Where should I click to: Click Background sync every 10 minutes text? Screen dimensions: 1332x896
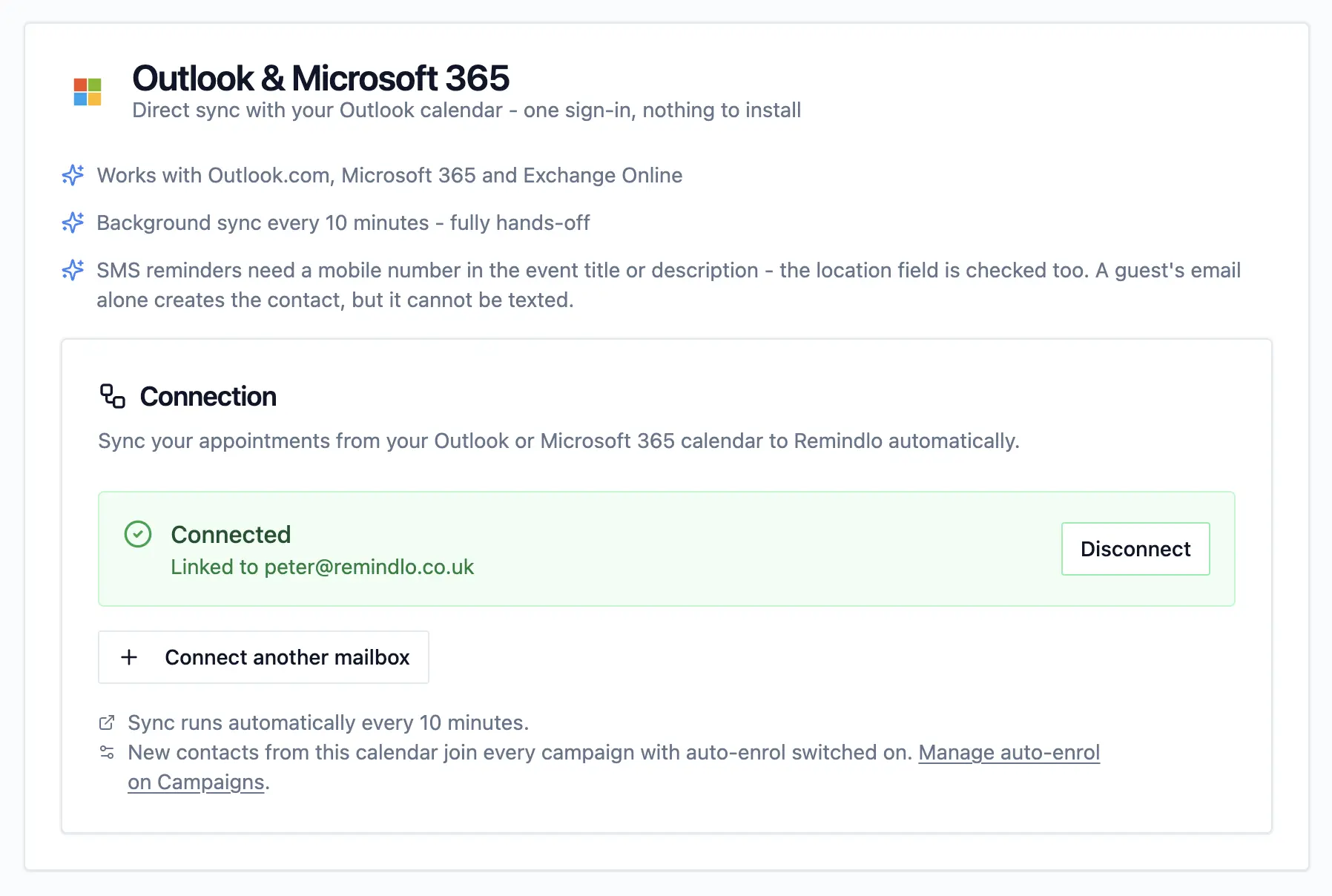coord(343,223)
